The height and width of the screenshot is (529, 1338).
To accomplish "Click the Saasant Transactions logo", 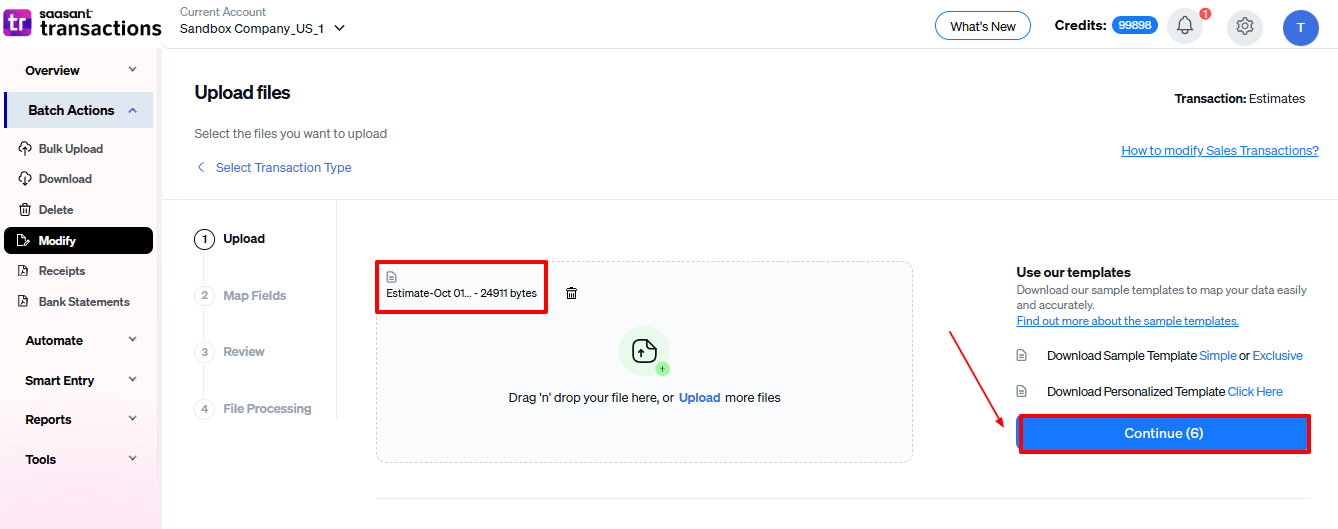I will pyautogui.click(x=82, y=22).
